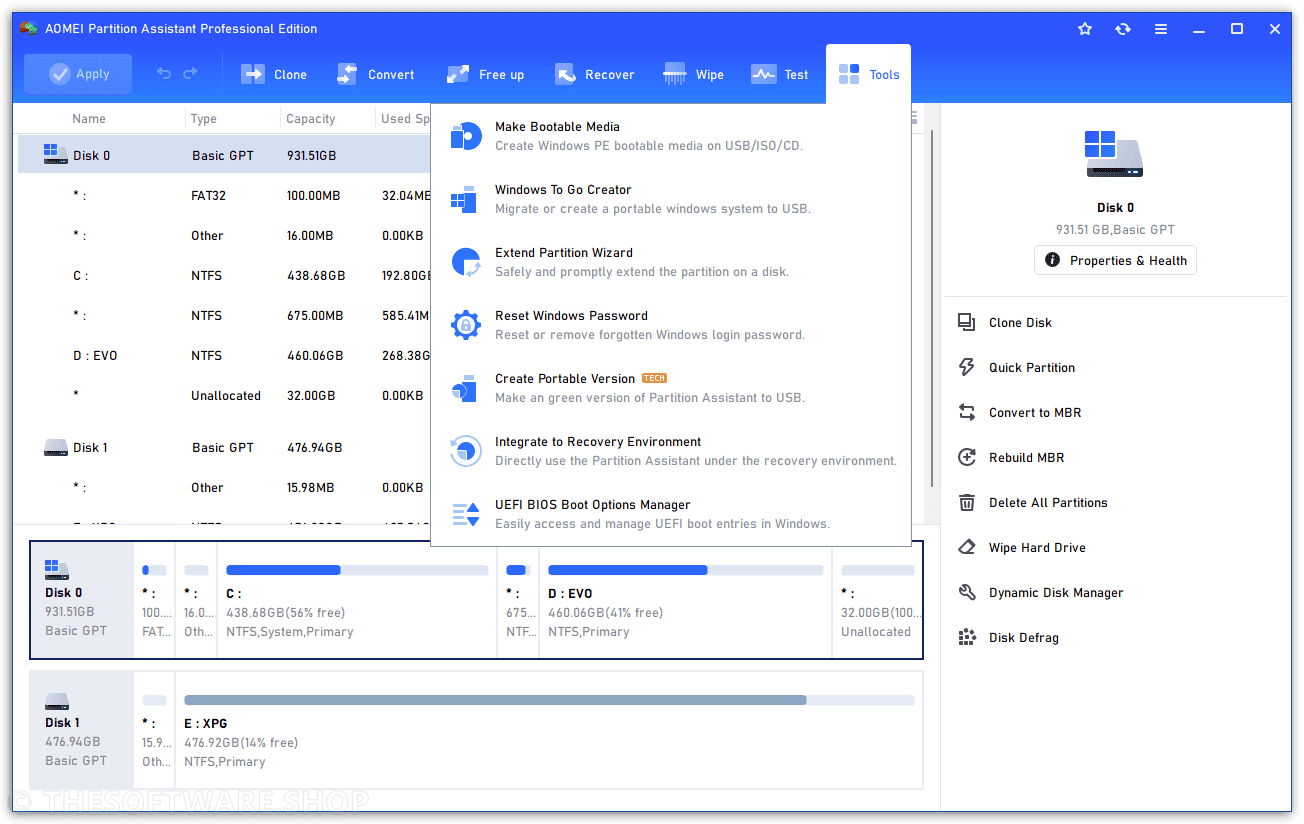The image size is (1304, 824).
Task: Select the C: partition block in the disk map
Action: [357, 600]
